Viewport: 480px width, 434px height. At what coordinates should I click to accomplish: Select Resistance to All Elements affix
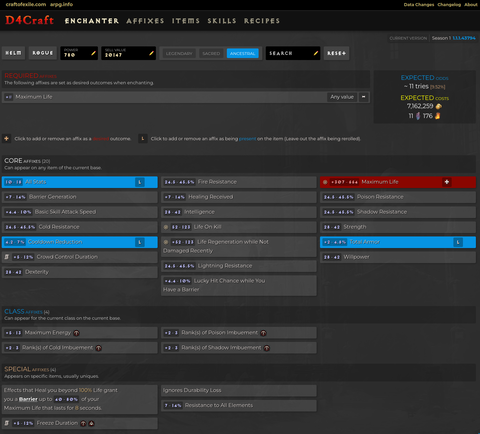pyautogui.click(x=239, y=405)
